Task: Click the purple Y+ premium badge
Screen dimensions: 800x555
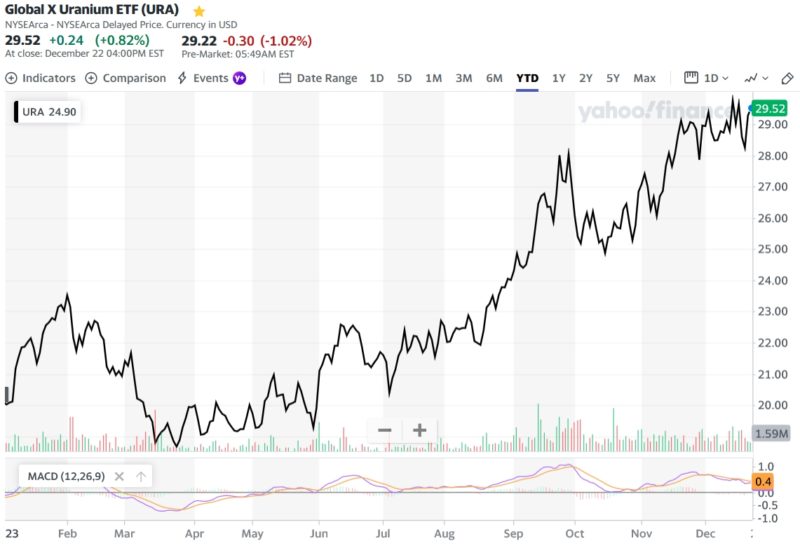Action: 239,78
